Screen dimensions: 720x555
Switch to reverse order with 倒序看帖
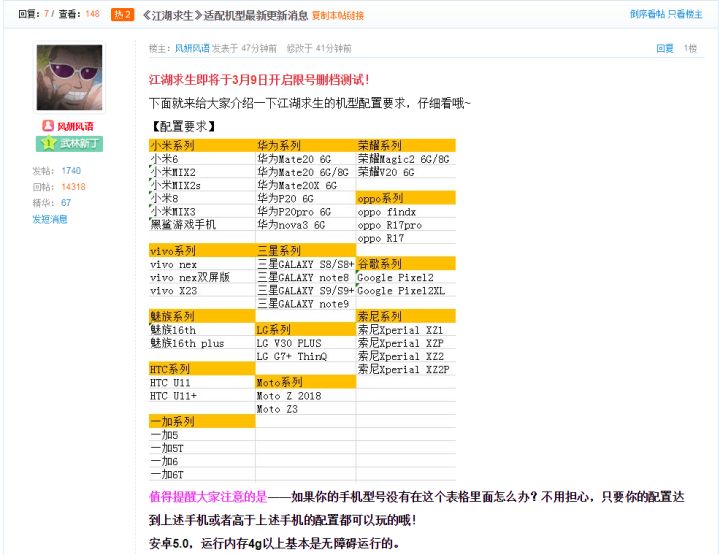click(647, 14)
